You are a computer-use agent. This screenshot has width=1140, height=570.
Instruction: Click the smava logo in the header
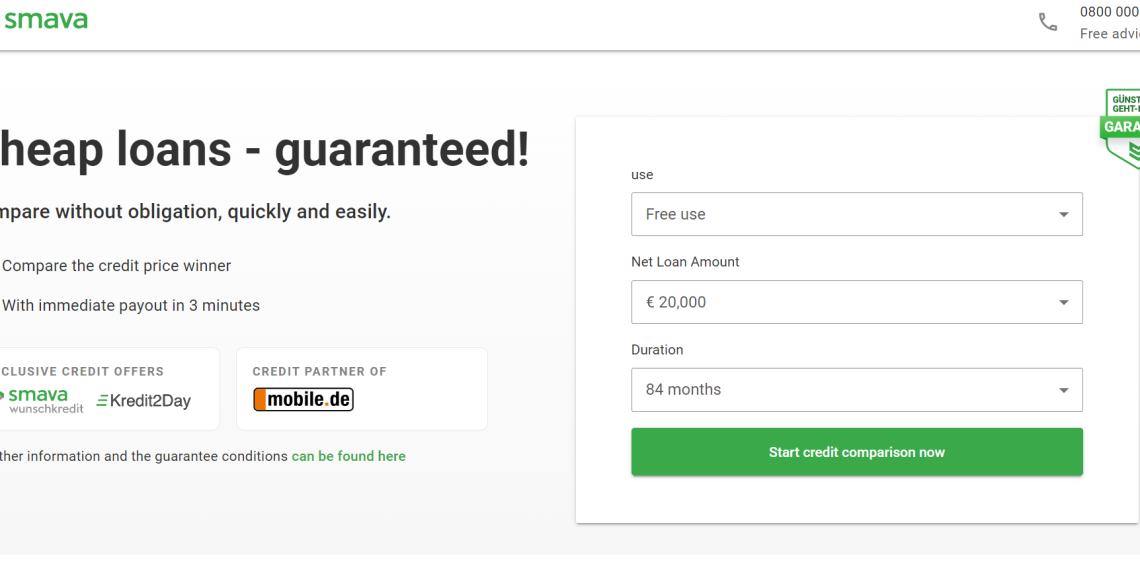pos(46,20)
